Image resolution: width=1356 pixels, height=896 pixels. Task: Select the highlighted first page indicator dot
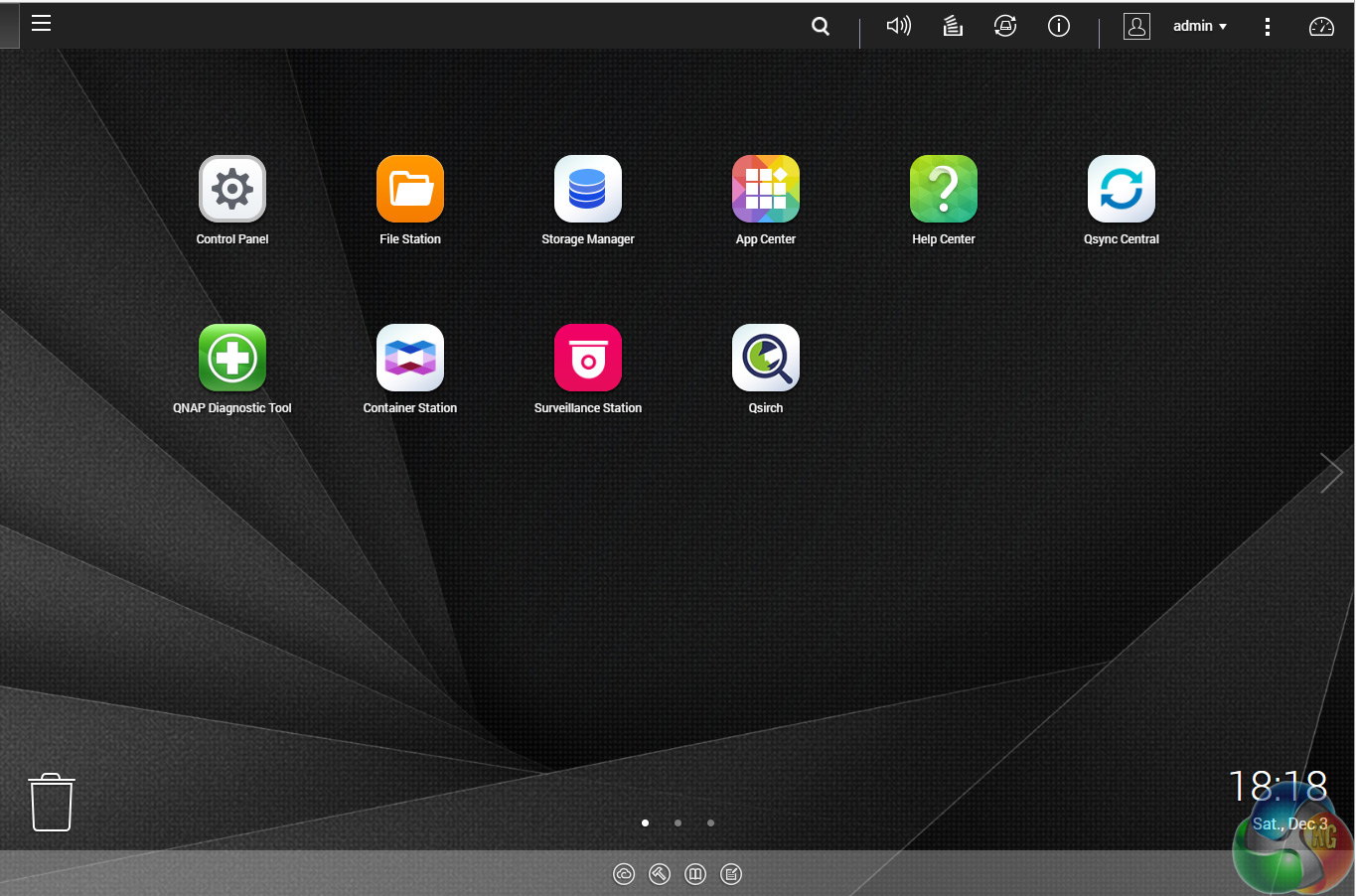646,822
